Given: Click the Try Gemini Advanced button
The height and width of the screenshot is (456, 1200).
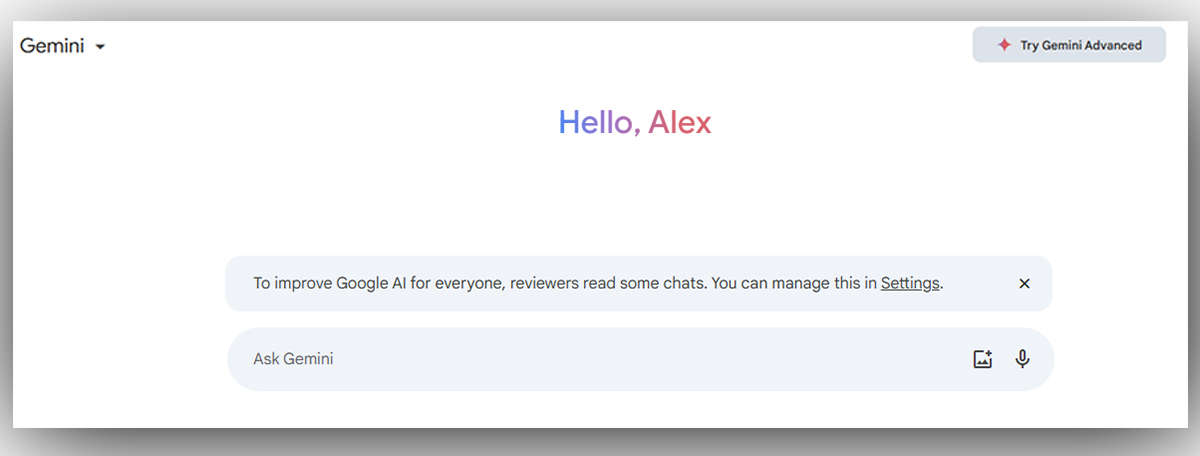Looking at the screenshot, I should coord(1069,45).
